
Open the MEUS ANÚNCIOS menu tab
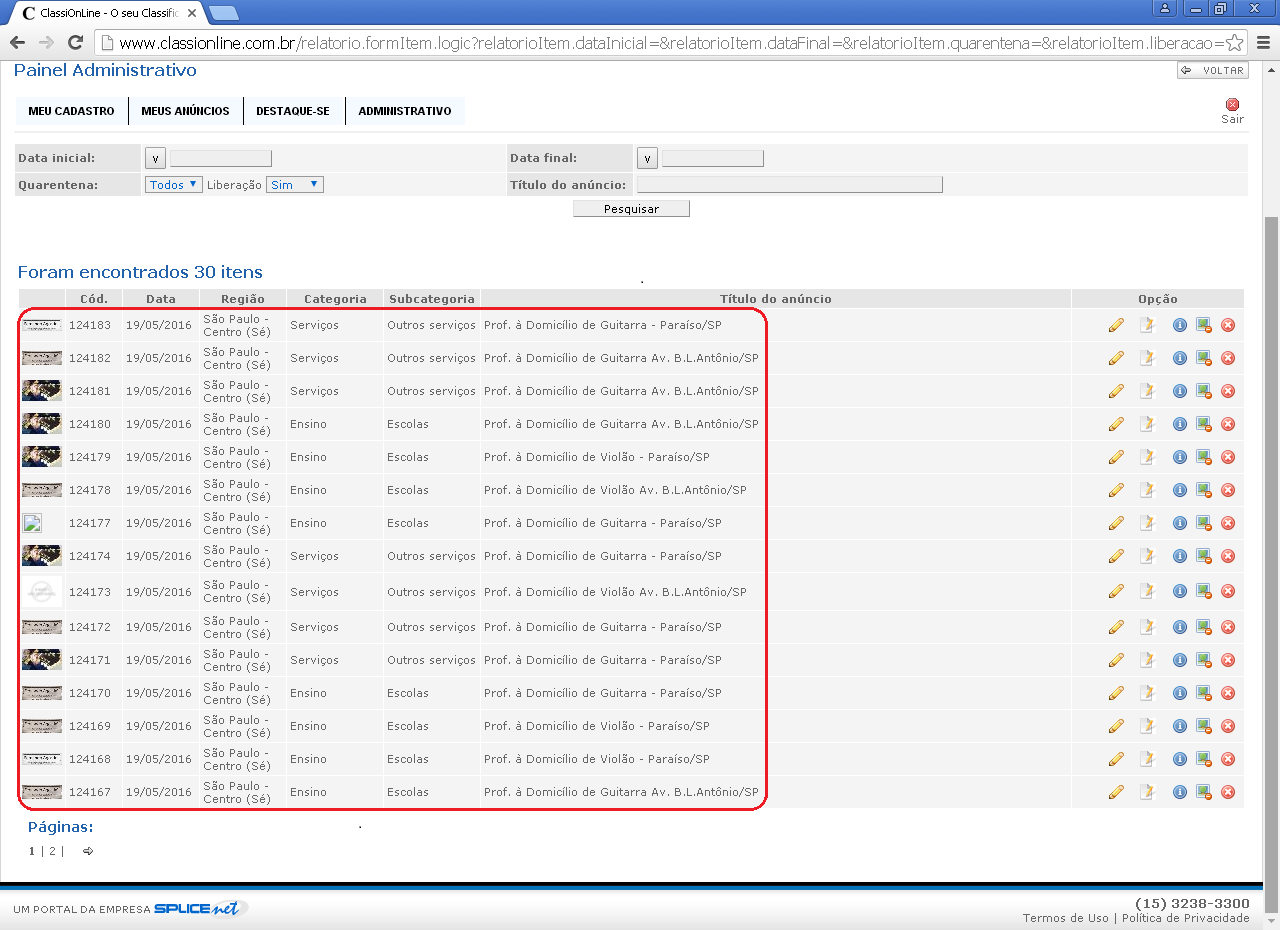(185, 111)
